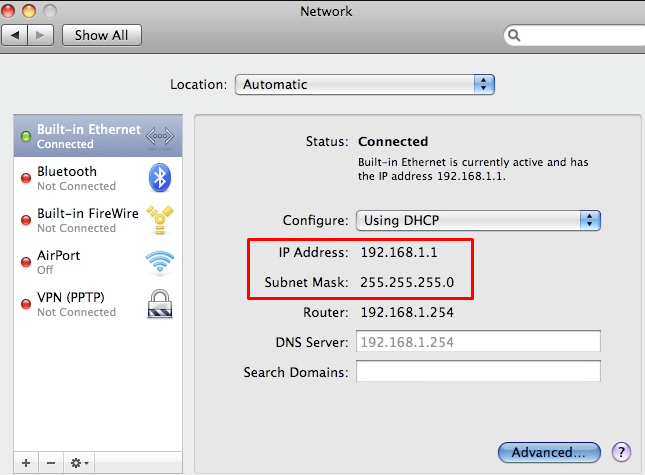The width and height of the screenshot is (645, 475).
Task: Click the AirPort Wi-Fi icon
Action: 160,262
